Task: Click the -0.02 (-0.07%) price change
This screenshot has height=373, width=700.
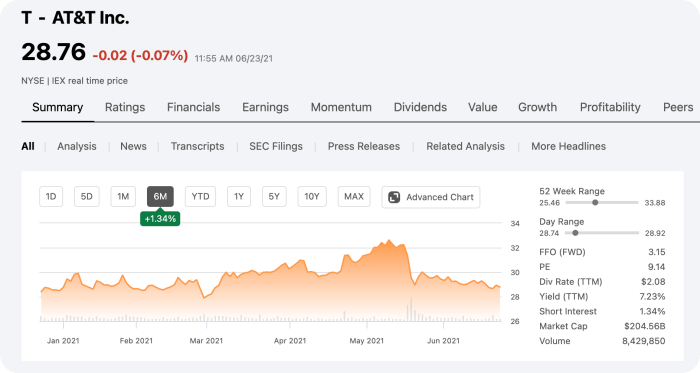Action: point(140,56)
